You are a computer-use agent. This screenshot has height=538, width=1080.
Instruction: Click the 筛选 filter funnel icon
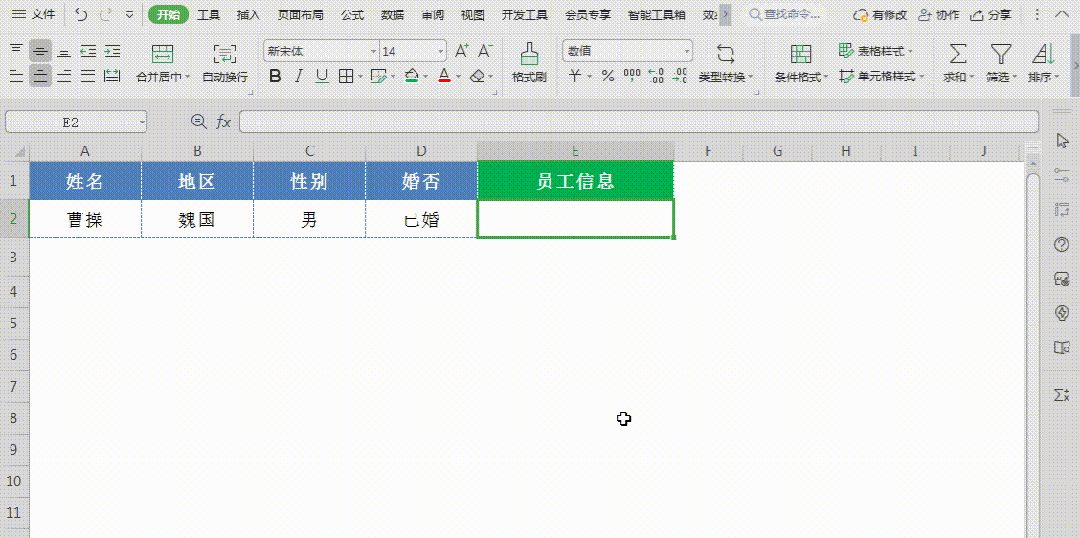(1000, 53)
